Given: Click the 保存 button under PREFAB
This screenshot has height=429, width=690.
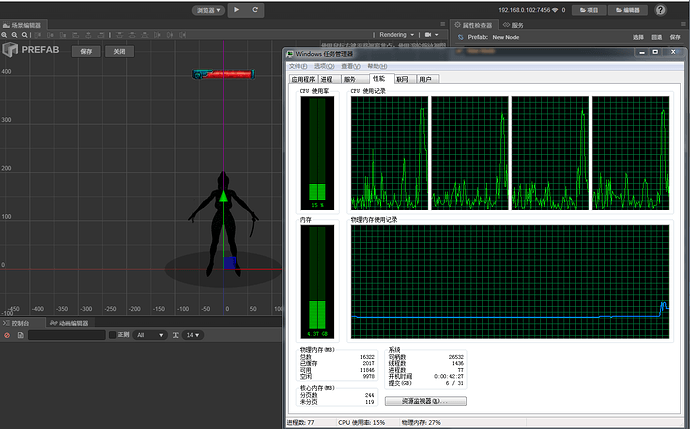Looking at the screenshot, I should pos(86,51).
